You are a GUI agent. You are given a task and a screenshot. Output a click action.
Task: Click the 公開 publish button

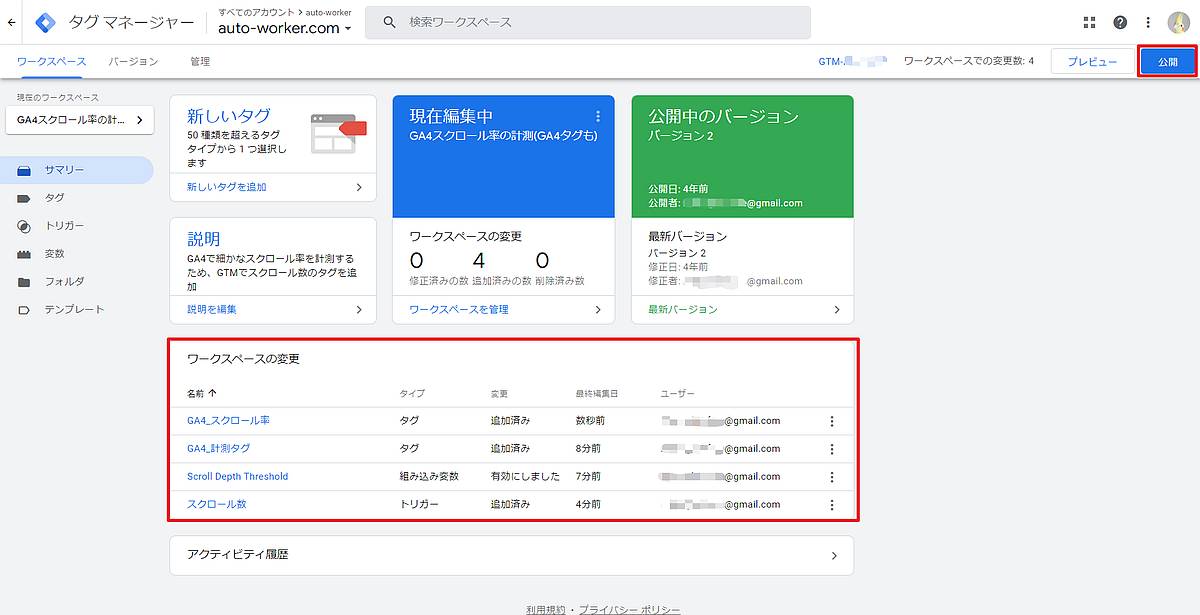click(x=1169, y=61)
